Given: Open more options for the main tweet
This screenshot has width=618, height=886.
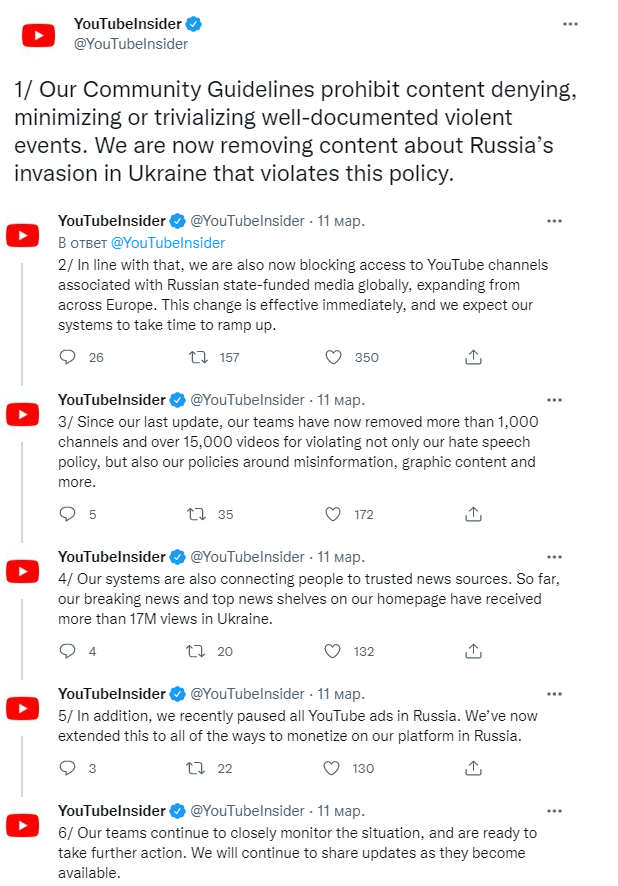Looking at the screenshot, I should 570,23.
